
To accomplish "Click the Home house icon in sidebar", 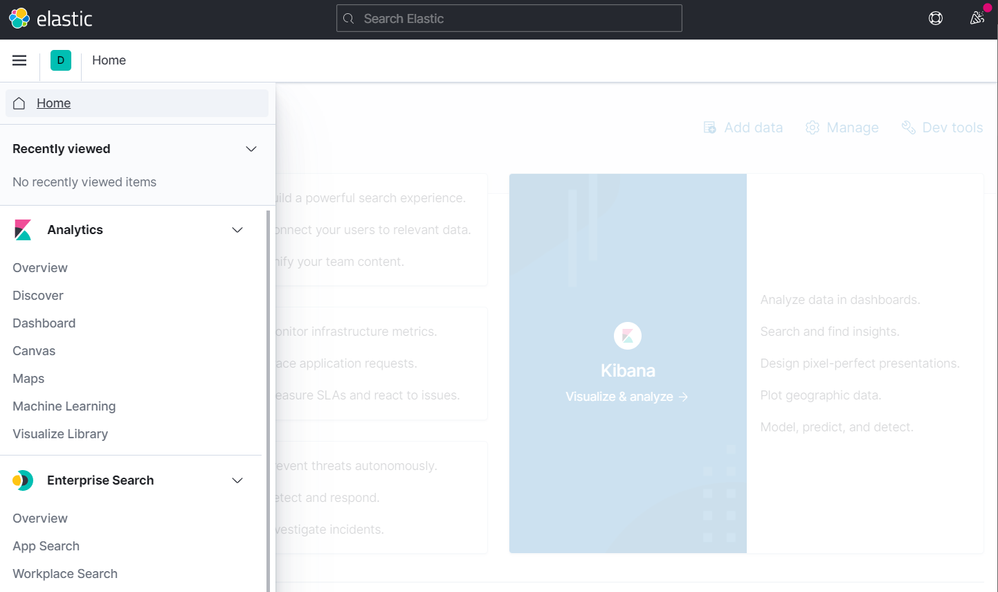I will tap(19, 103).
